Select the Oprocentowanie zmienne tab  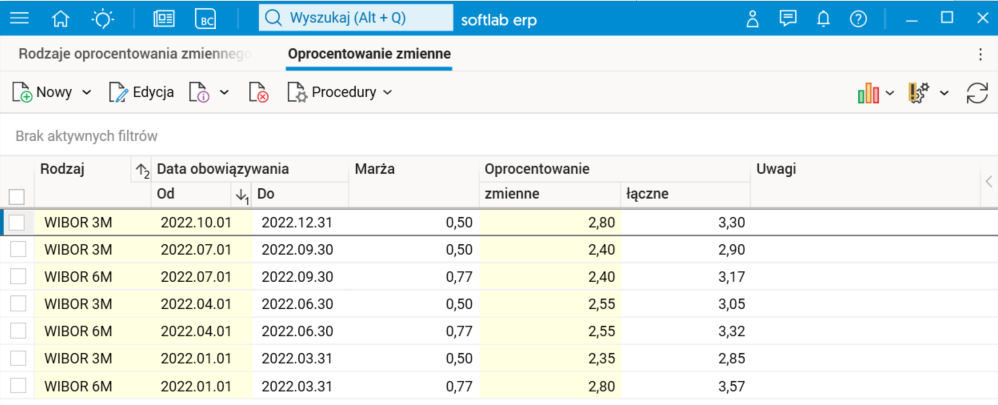368,54
